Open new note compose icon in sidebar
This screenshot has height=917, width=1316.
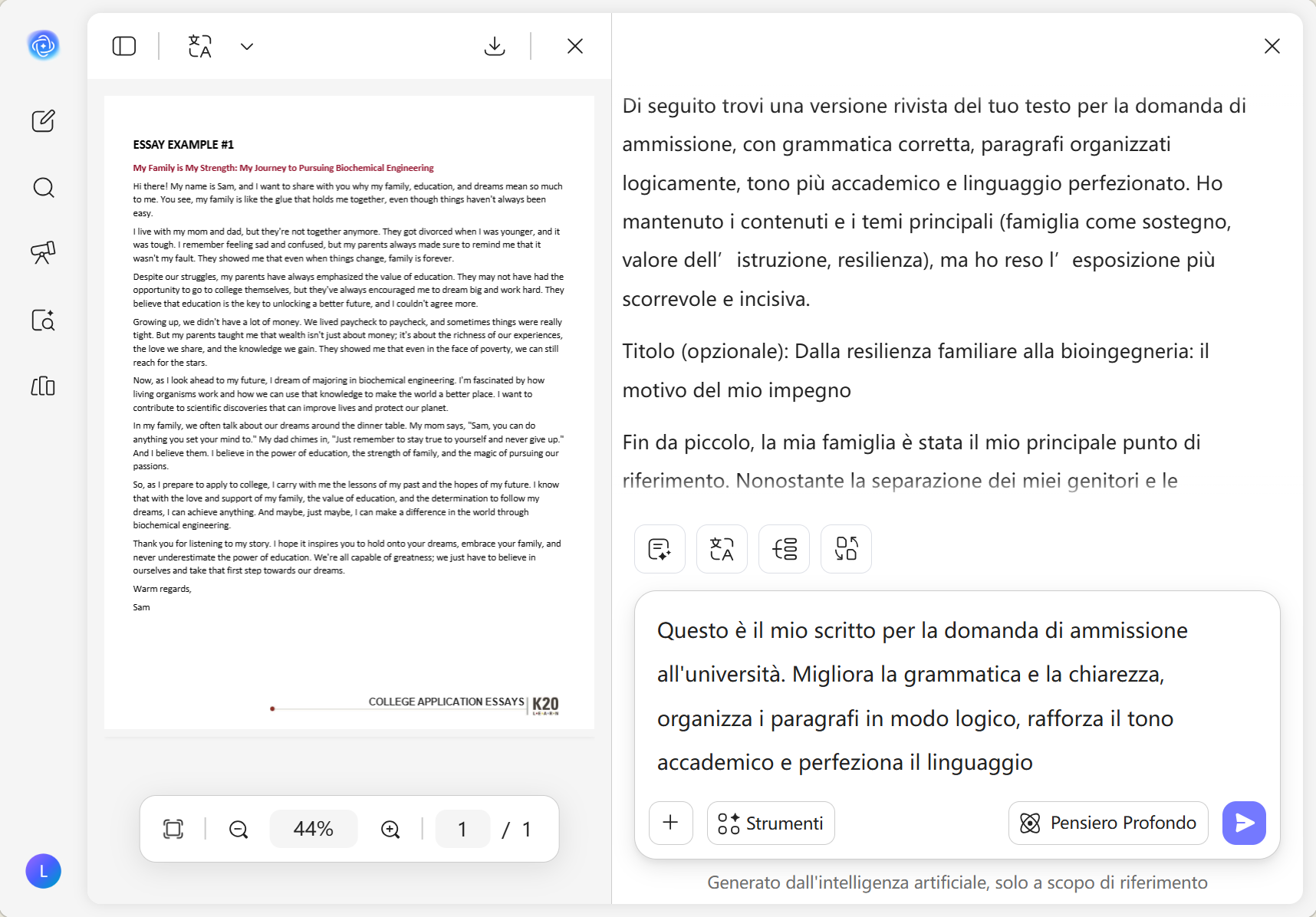44,120
